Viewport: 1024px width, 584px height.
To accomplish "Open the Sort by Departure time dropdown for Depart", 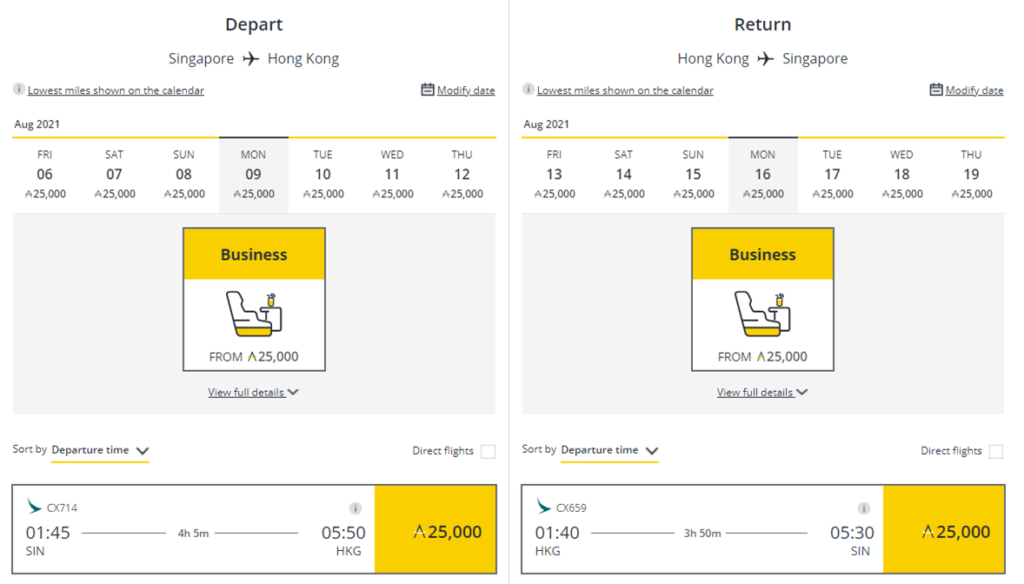I will coord(100,450).
